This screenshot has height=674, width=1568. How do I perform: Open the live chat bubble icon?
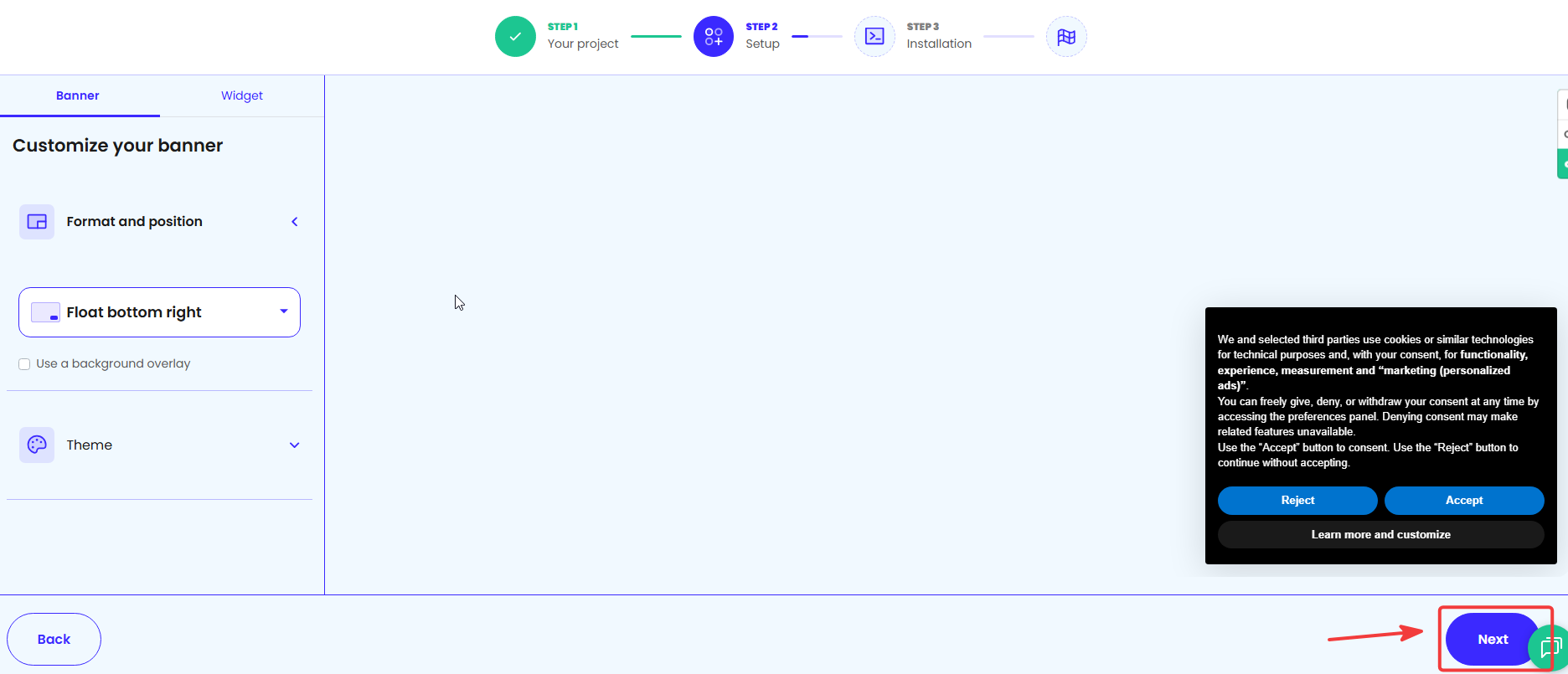point(1550,647)
